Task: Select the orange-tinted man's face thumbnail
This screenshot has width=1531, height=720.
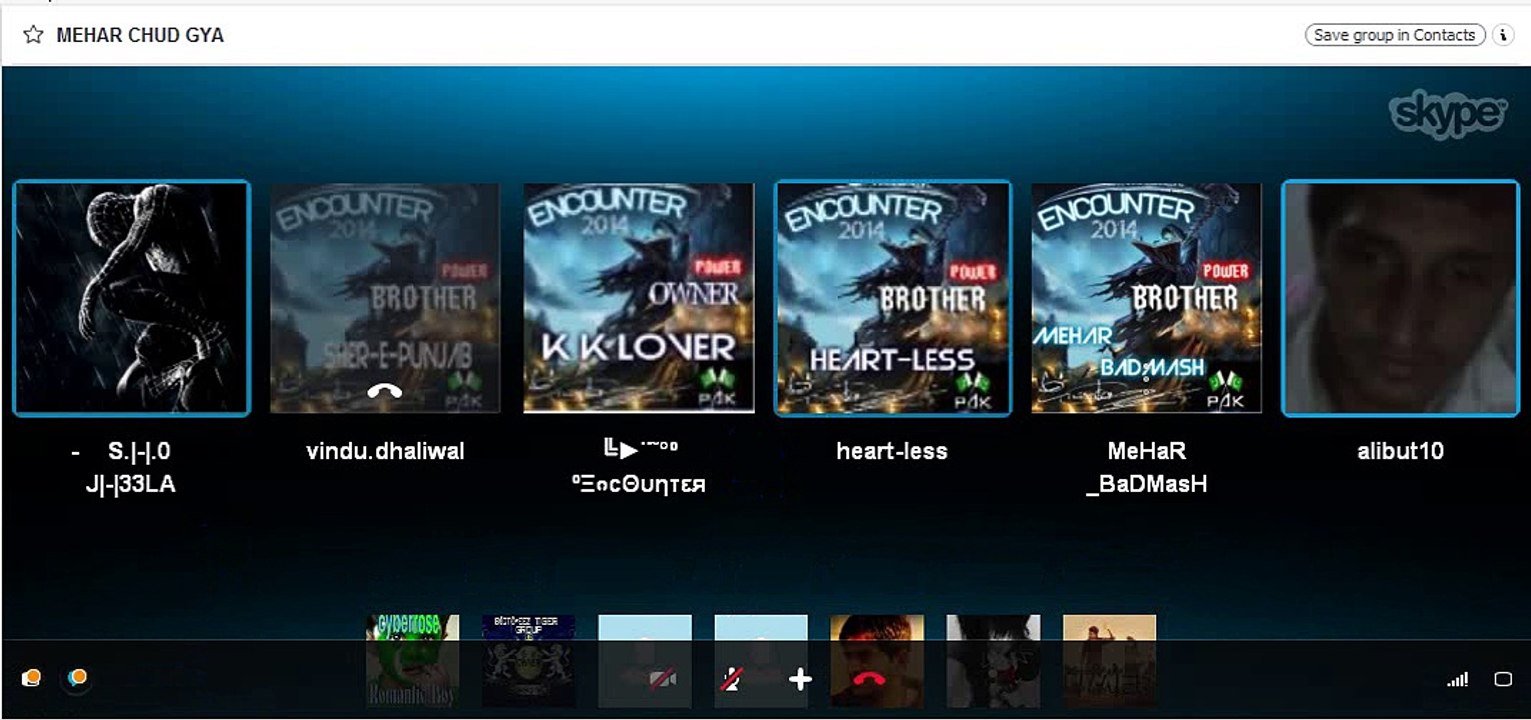Action: click(877, 661)
